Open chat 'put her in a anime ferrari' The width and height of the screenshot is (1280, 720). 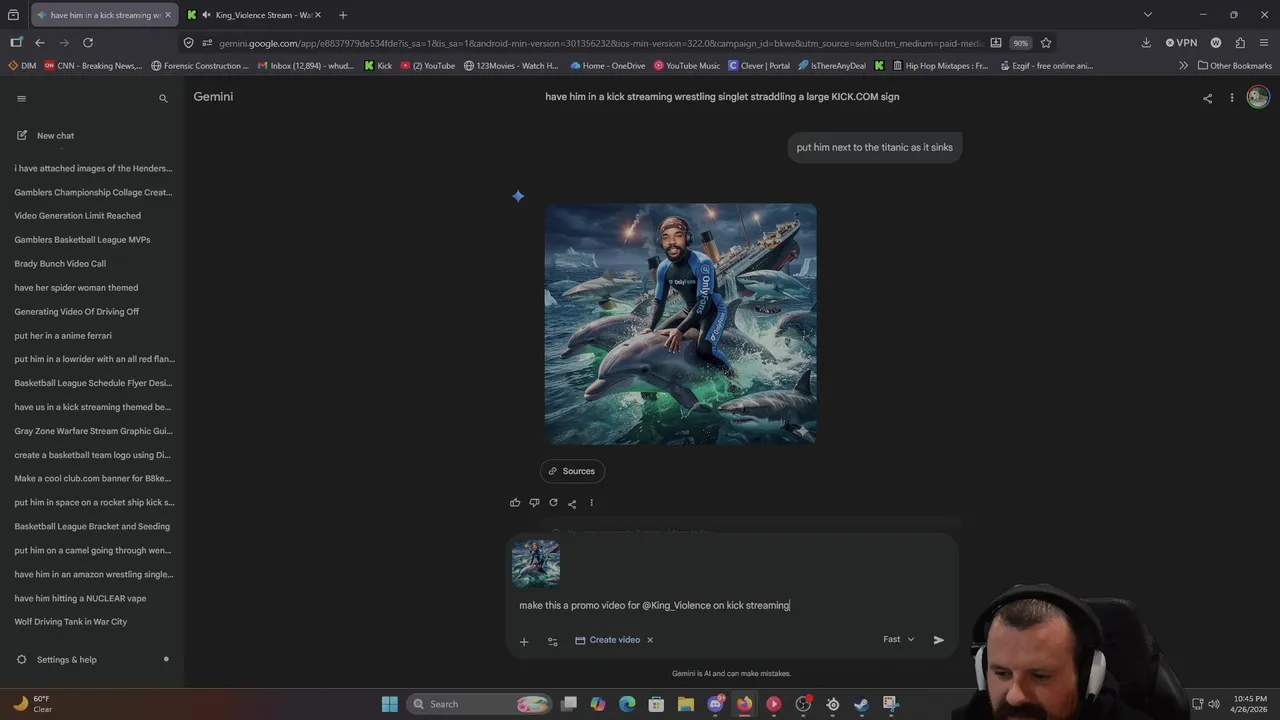[x=63, y=336]
